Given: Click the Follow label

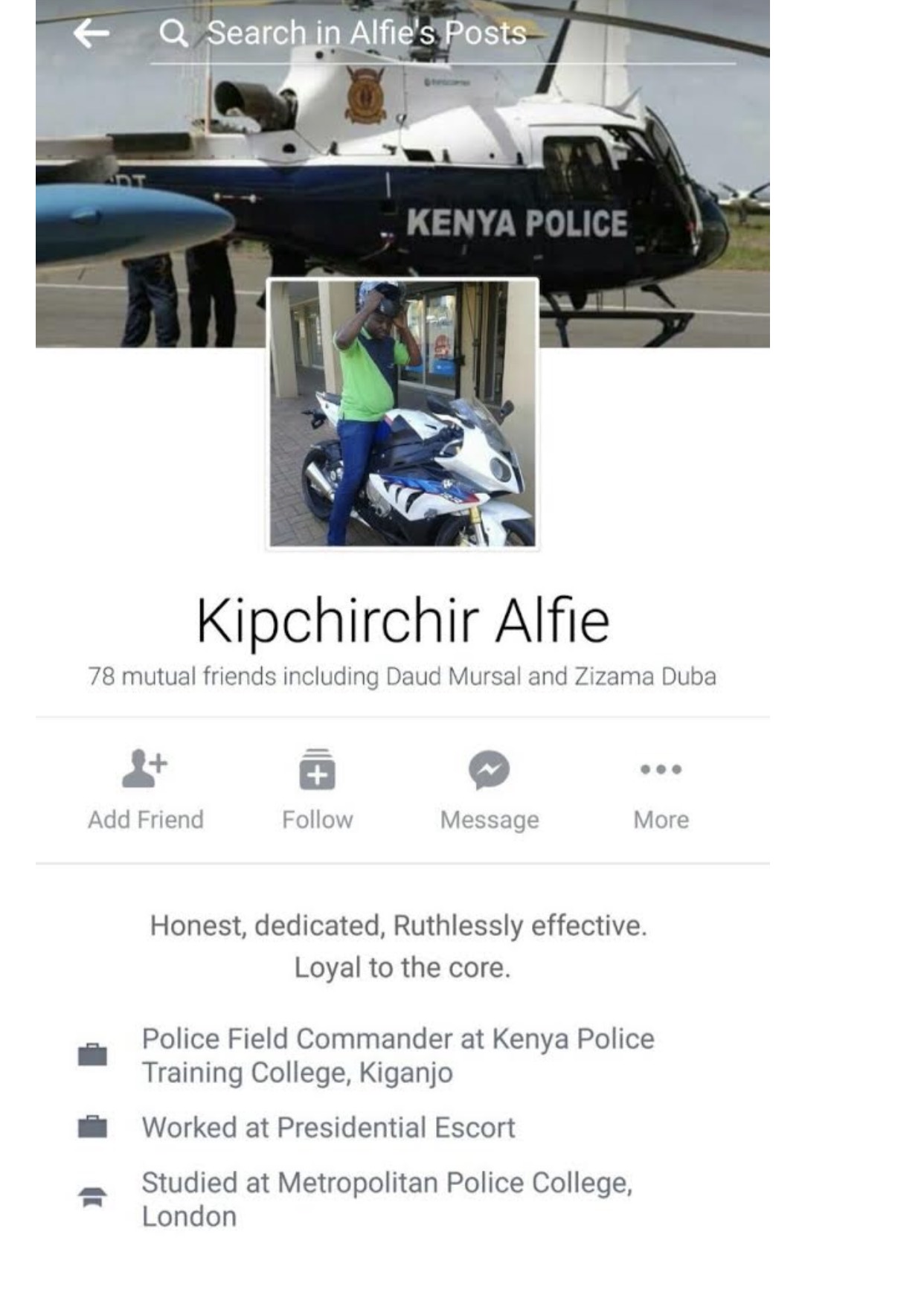Looking at the screenshot, I should pos(318,820).
